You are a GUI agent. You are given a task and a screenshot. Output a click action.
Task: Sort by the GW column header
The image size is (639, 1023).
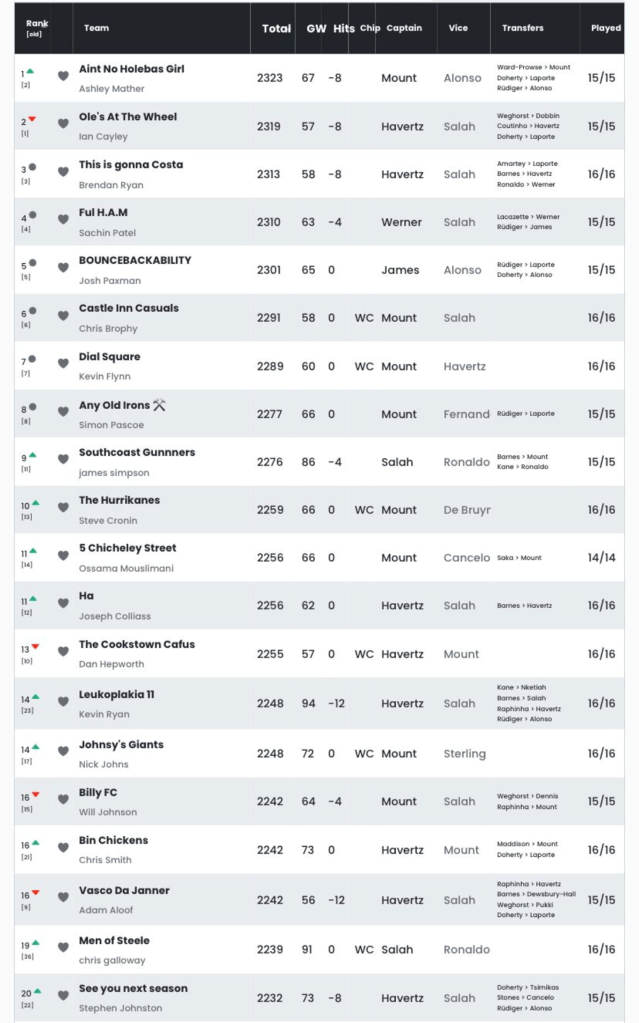pyautogui.click(x=314, y=28)
